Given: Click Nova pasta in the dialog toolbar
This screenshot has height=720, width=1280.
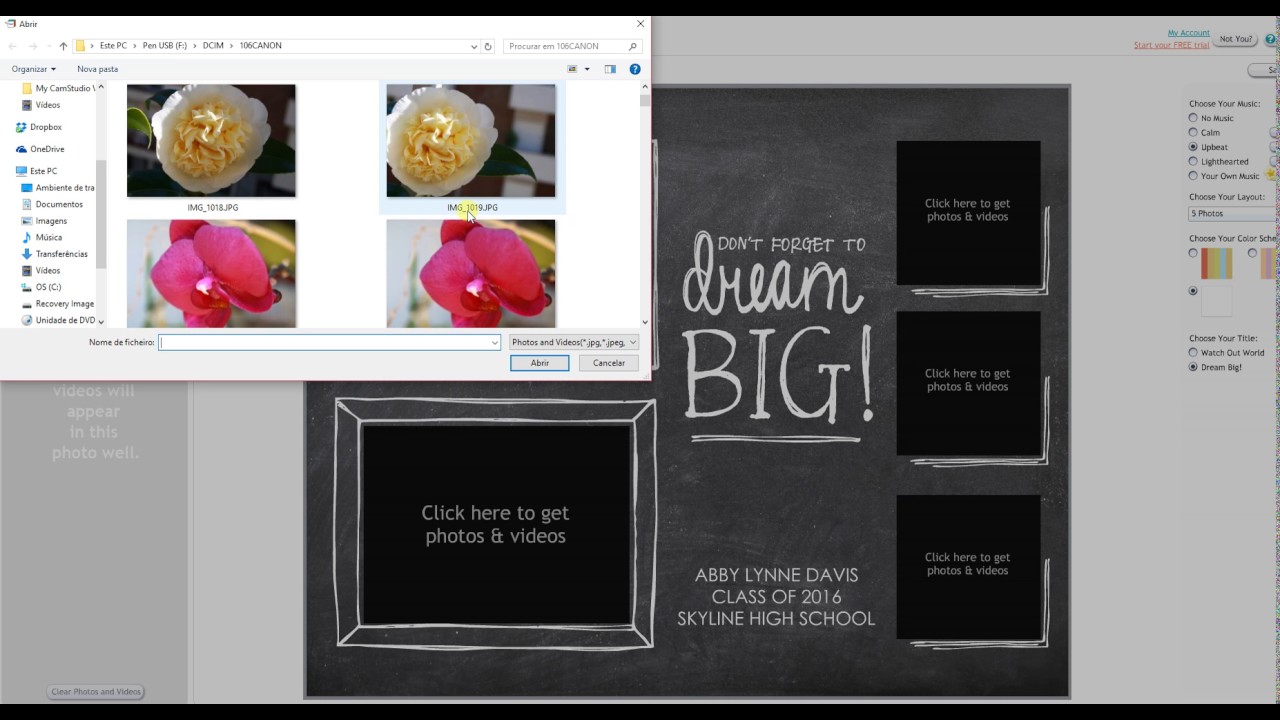Looking at the screenshot, I should pyautogui.click(x=97, y=69).
